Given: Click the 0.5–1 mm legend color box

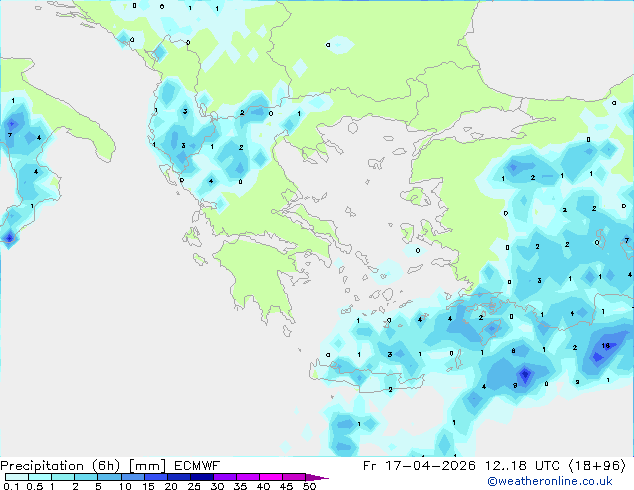Looking at the screenshot, I should (40, 477).
